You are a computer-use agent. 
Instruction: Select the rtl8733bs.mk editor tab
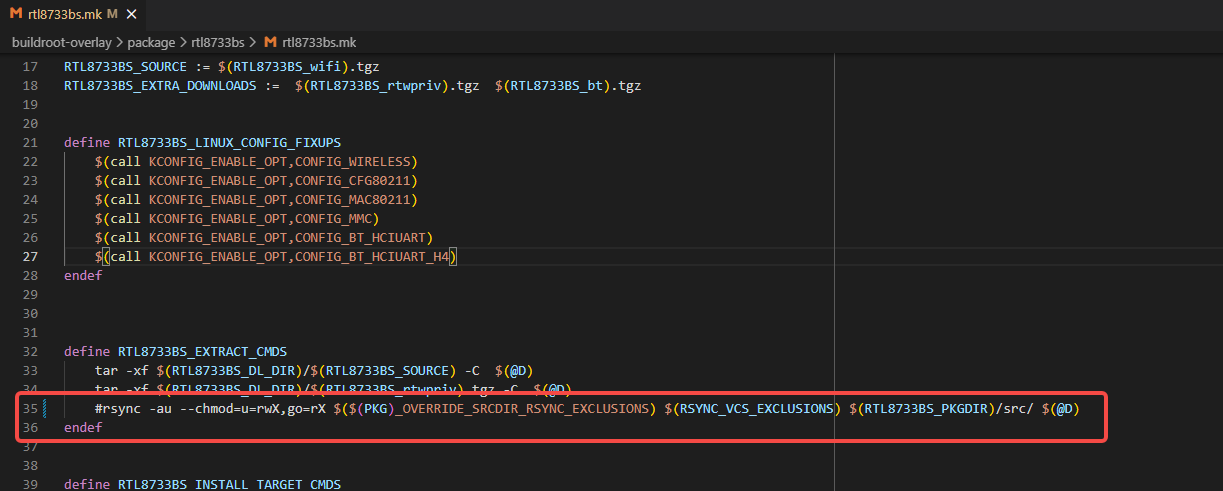[x=64, y=14]
